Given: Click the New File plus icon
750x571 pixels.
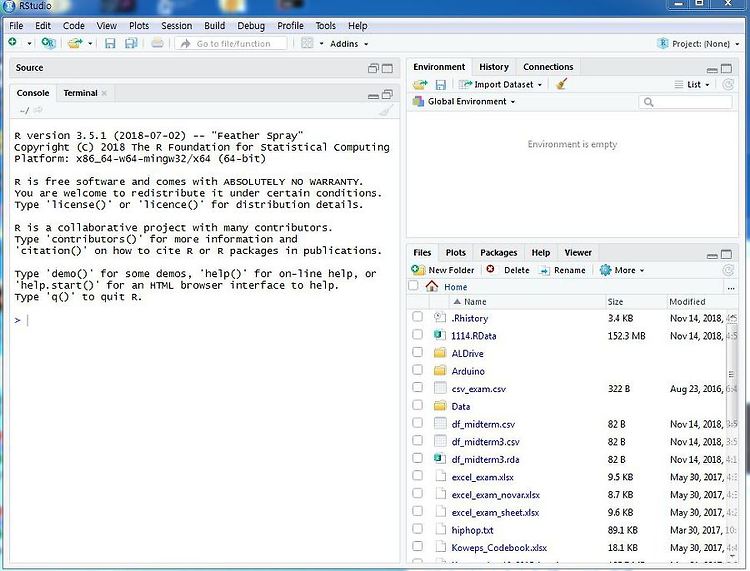Looking at the screenshot, I should point(12,43).
